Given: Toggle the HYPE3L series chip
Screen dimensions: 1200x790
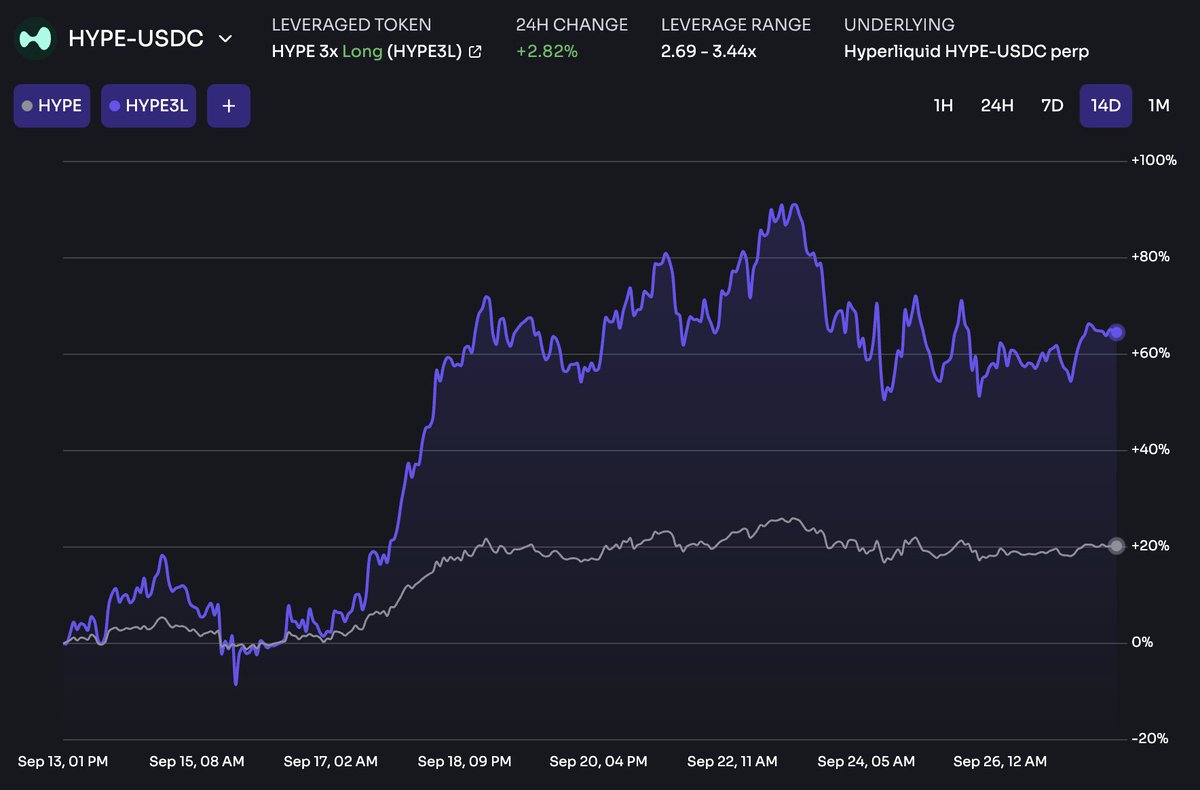Looking at the screenshot, I should [149, 106].
